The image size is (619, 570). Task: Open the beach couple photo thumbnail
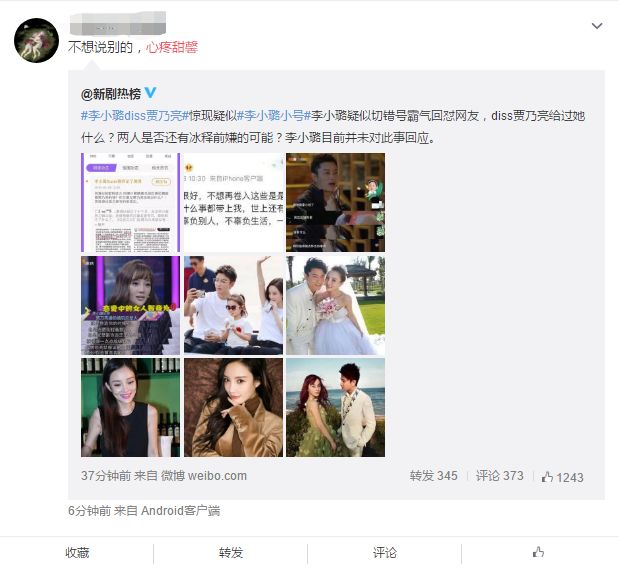pos(336,407)
